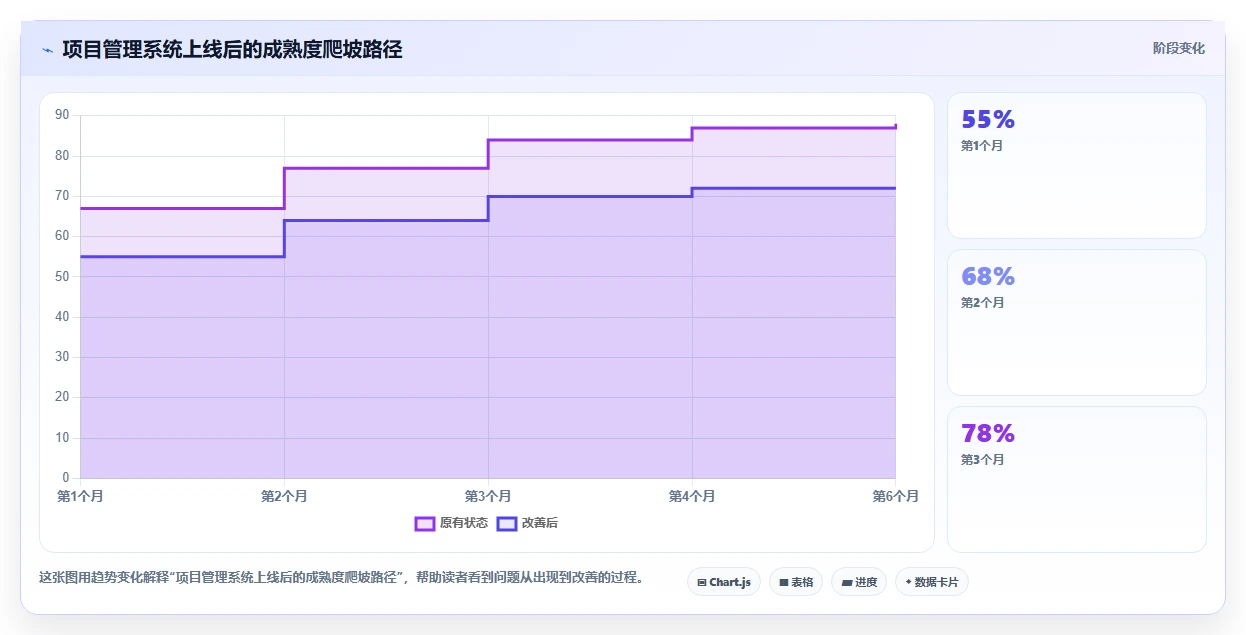Click the y-axis value 90
Screen dimensions: 1246x635
[x=62, y=115]
